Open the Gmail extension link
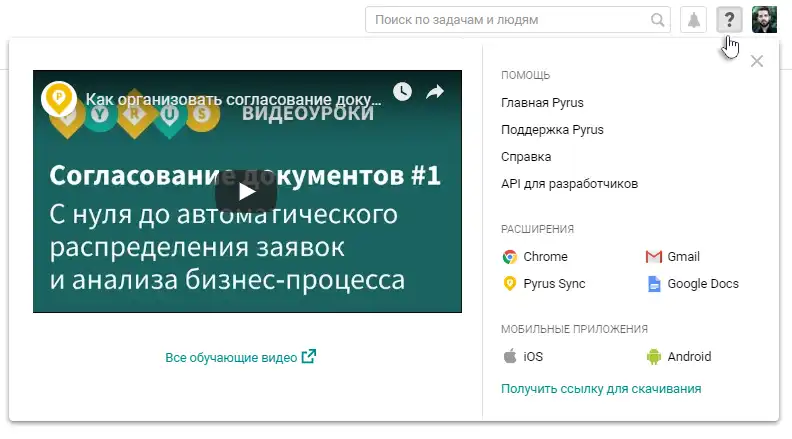 pos(683,257)
